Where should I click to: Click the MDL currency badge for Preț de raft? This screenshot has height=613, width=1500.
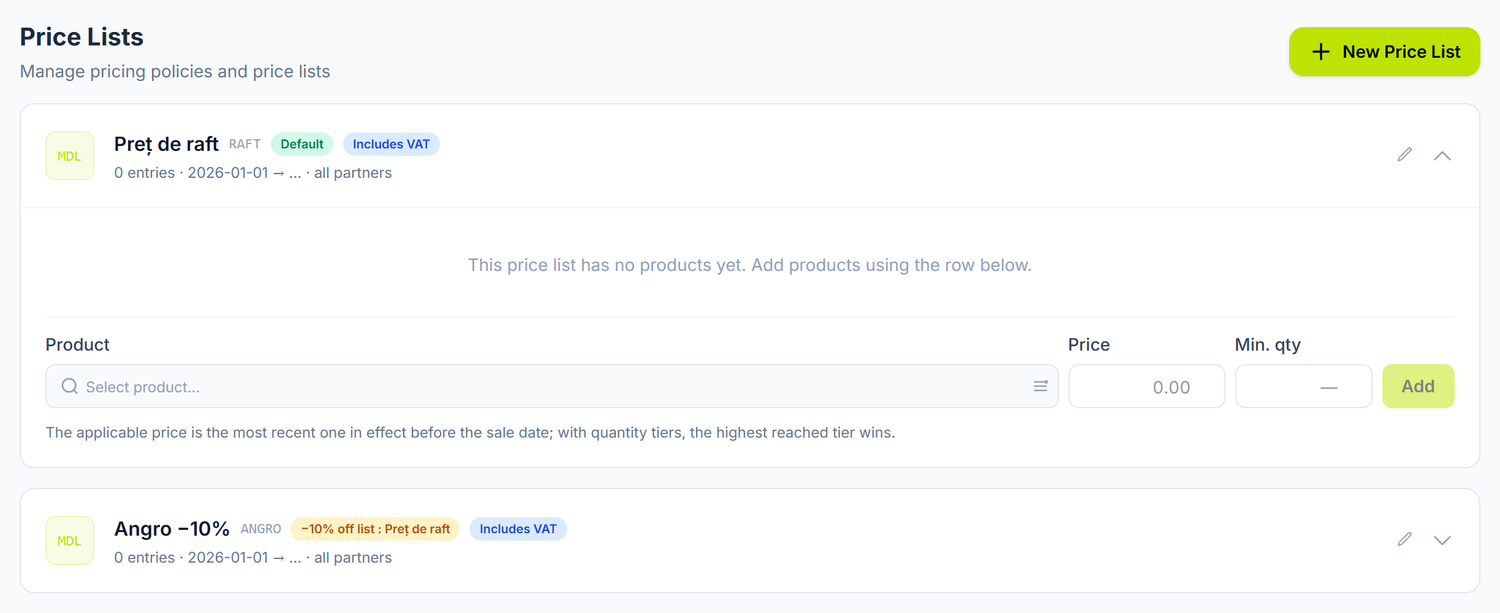(x=70, y=156)
